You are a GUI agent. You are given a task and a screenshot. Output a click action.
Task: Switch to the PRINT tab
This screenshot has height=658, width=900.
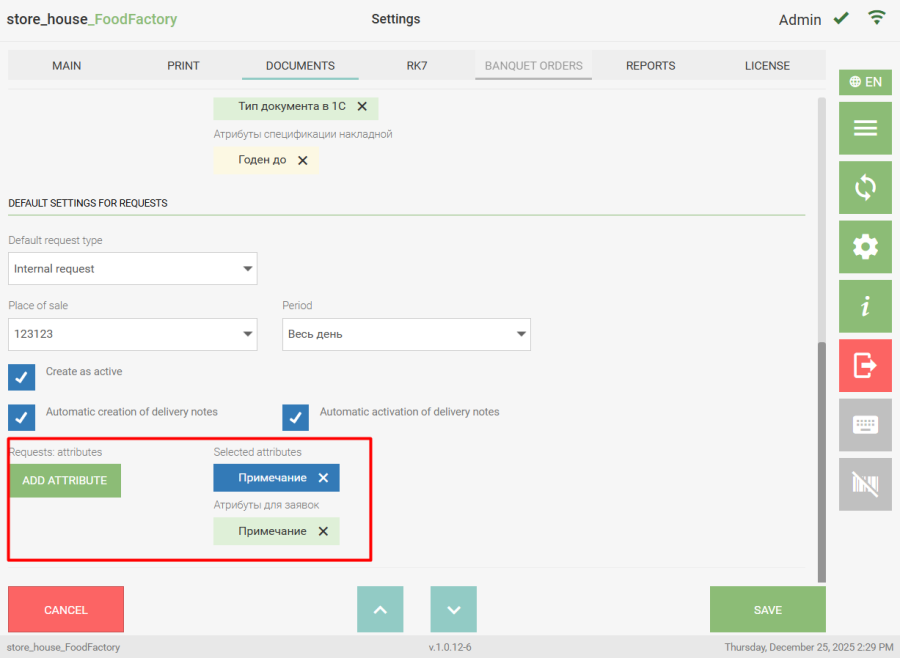[x=183, y=66]
